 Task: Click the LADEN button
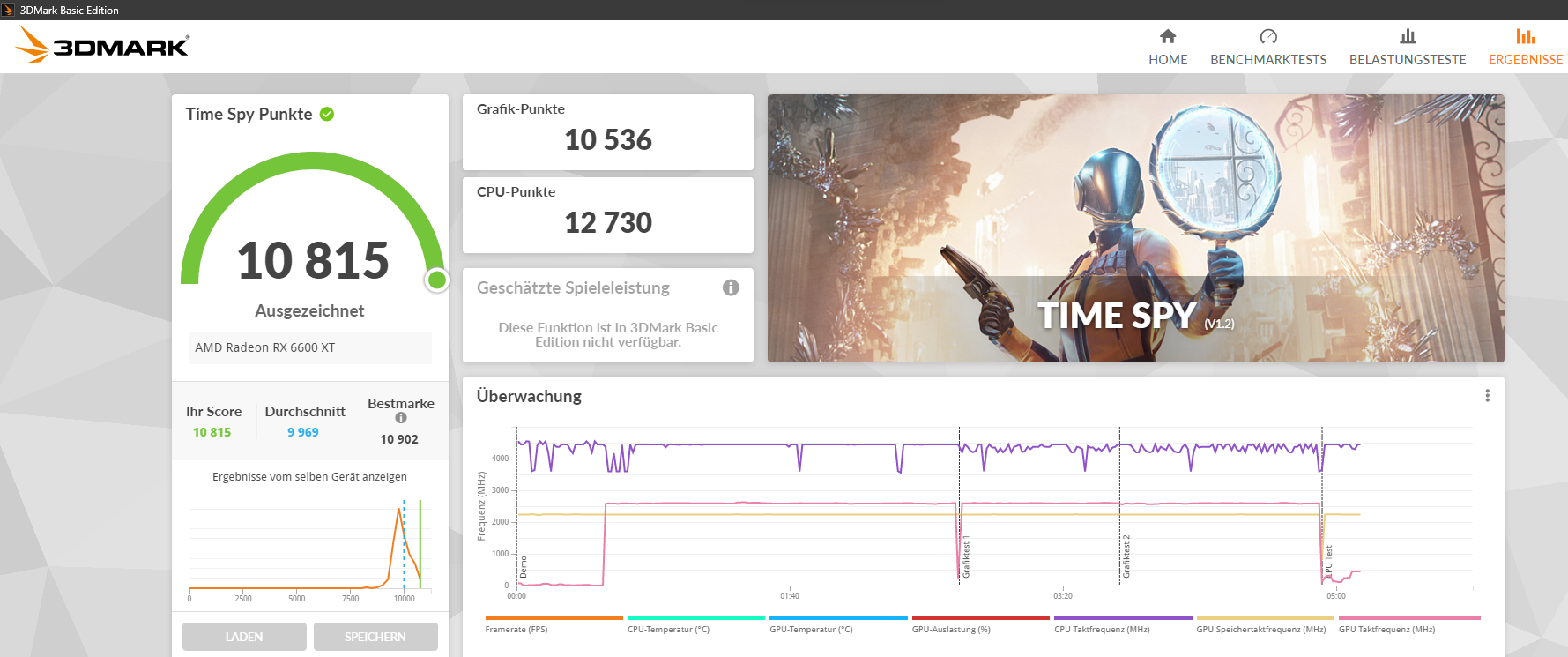coord(244,637)
